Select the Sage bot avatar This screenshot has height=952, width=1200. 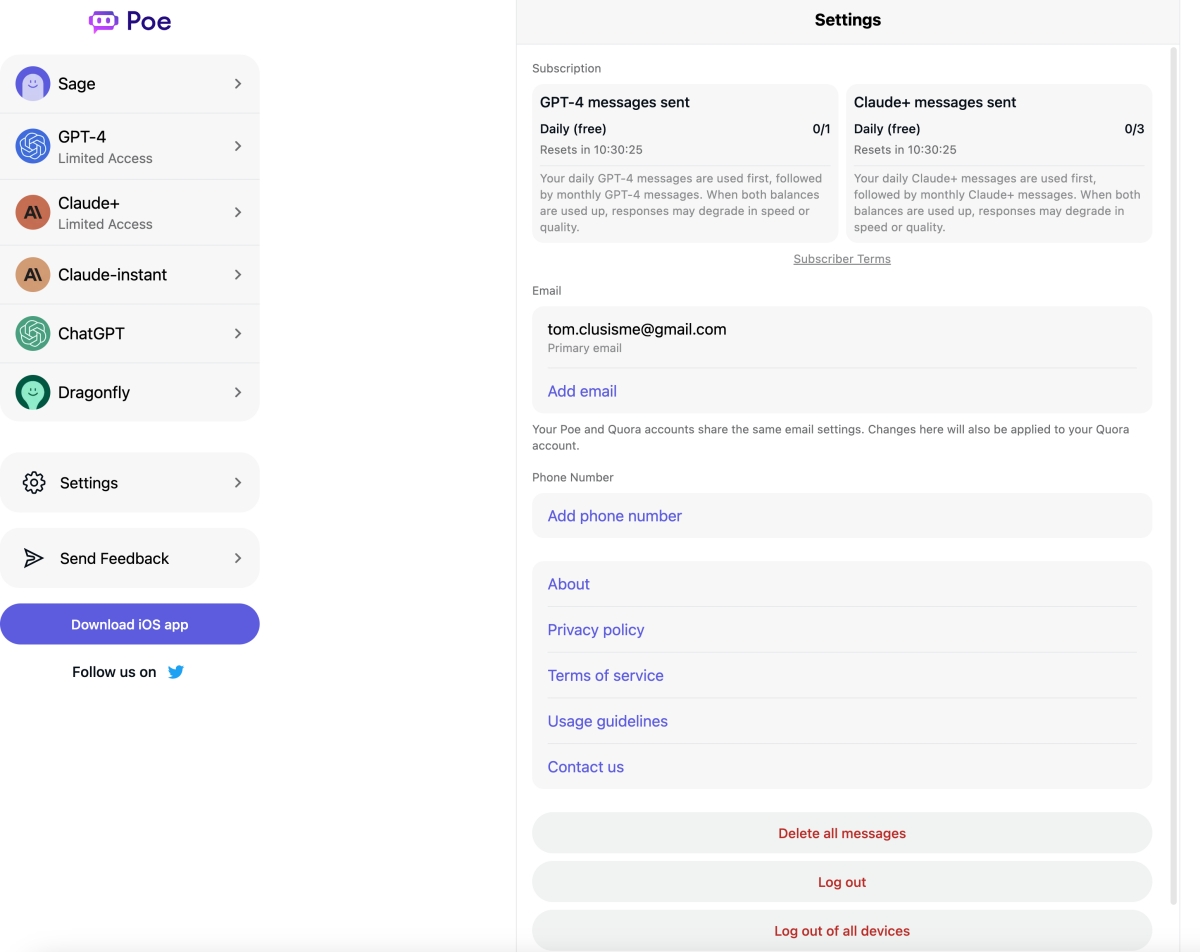click(x=33, y=84)
